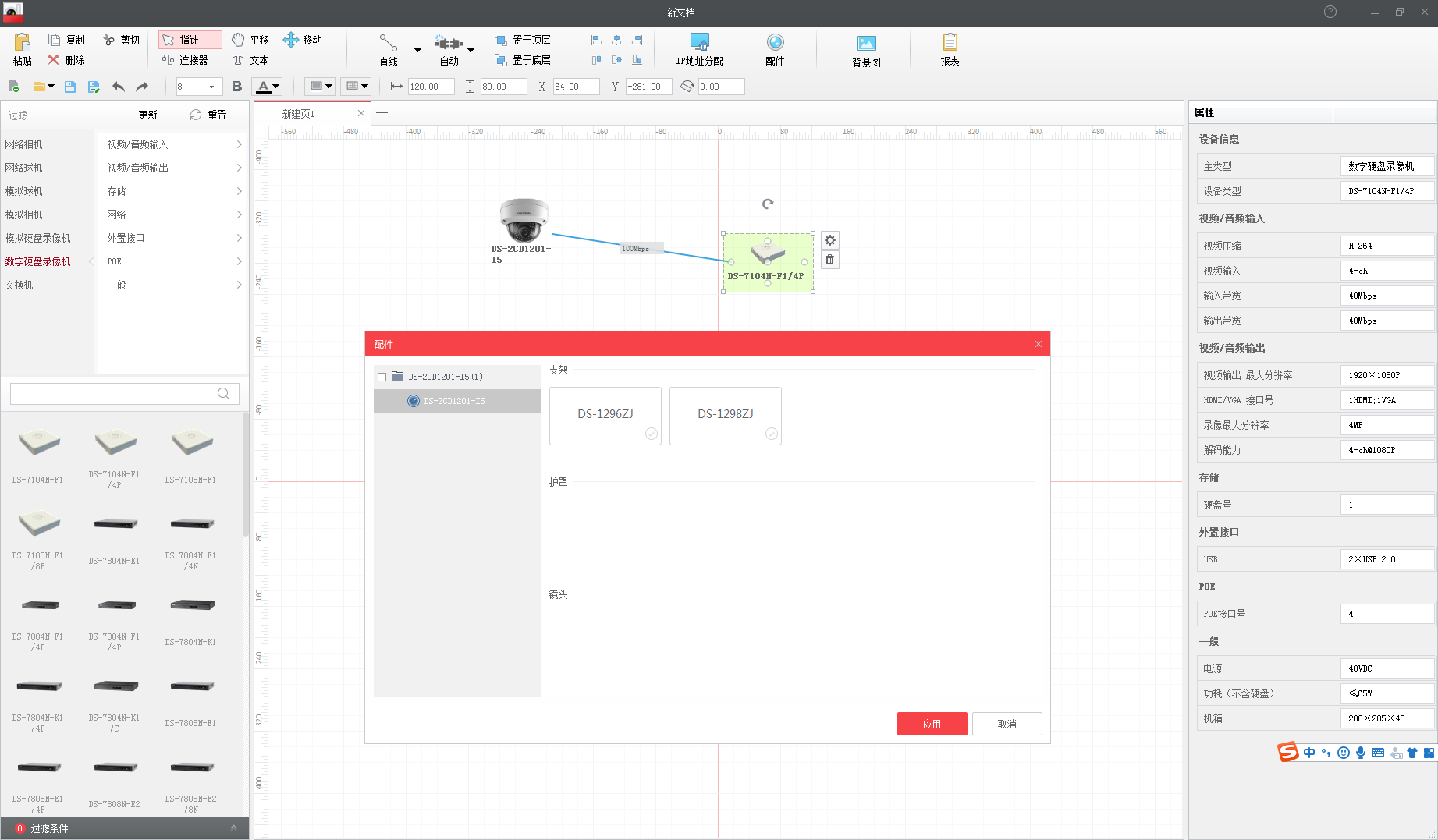The image size is (1438, 840).
Task: Switch to the 新建页1 tab
Action: (298, 114)
